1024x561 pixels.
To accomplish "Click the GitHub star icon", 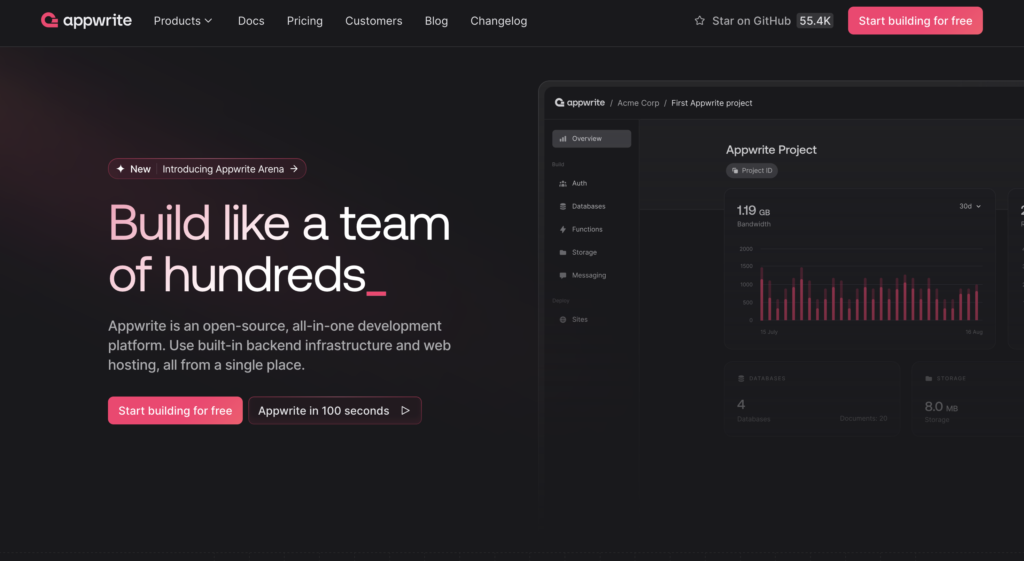I will point(699,21).
